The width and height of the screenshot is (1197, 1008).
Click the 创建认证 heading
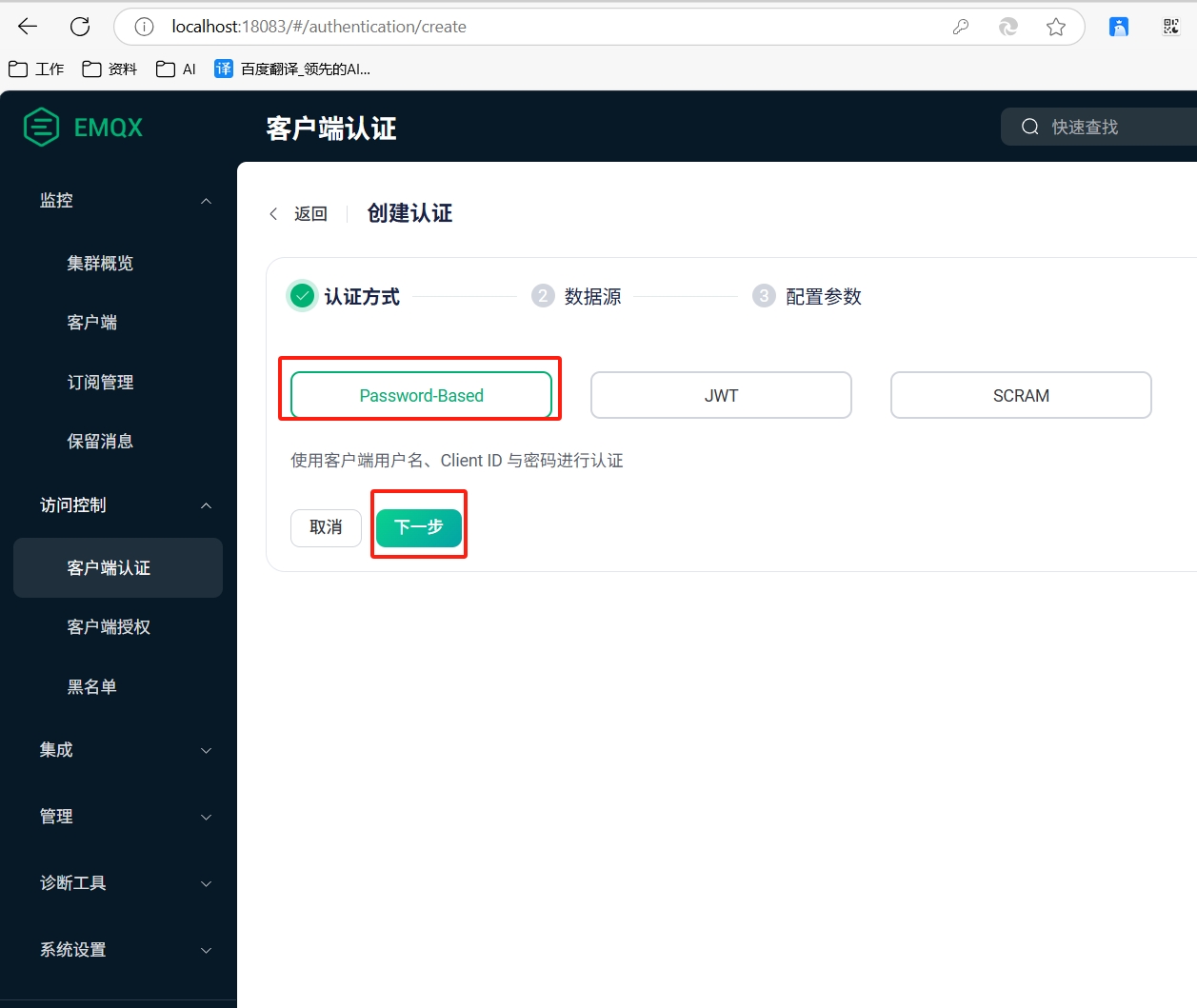click(x=409, y=213)
